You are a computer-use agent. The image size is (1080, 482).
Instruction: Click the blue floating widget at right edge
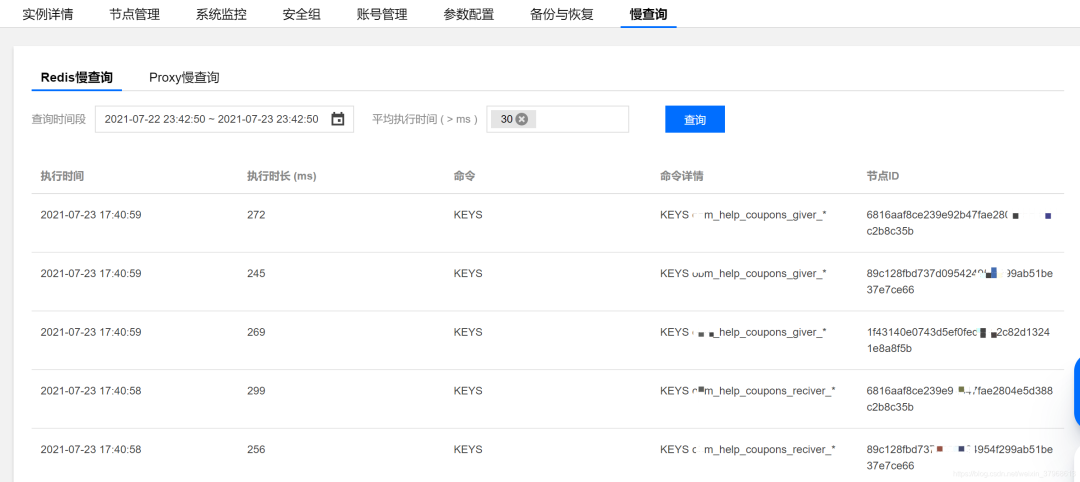pos(1076,391)
